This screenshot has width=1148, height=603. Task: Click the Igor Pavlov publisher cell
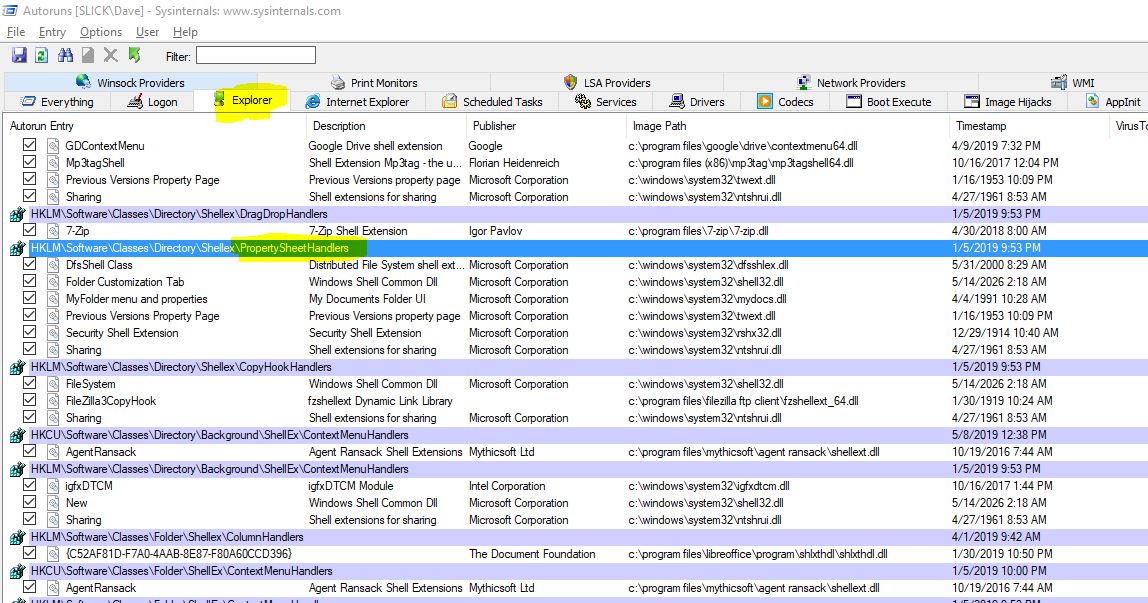[496, 231]
